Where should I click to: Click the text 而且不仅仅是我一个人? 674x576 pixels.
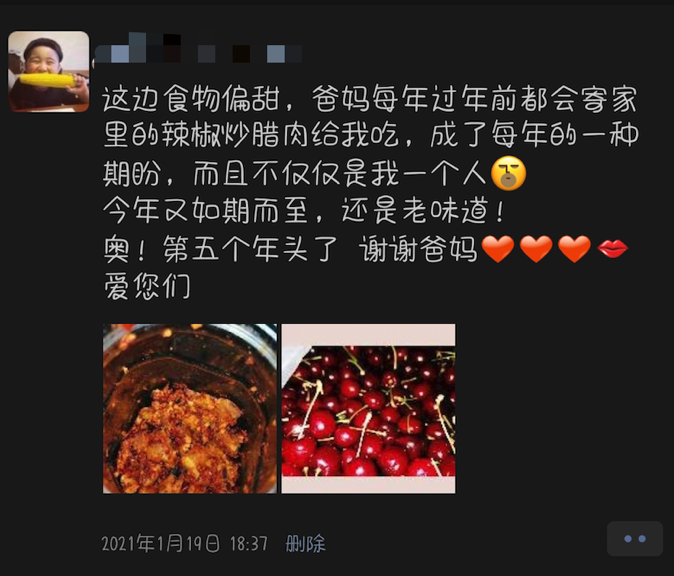pos(340,174)
